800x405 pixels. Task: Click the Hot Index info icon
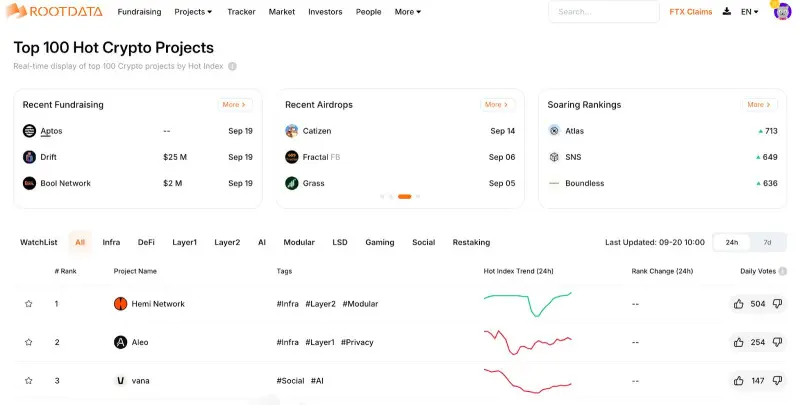232,66
